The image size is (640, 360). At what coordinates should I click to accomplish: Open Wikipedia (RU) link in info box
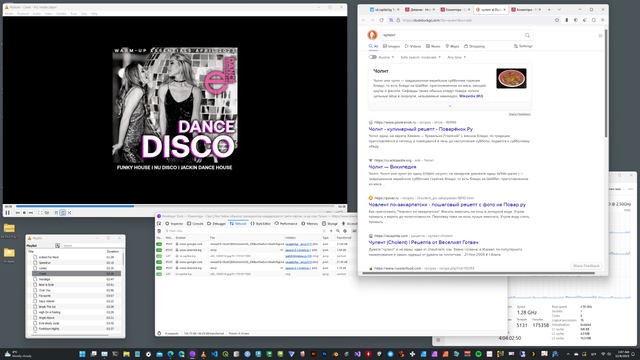471,96
